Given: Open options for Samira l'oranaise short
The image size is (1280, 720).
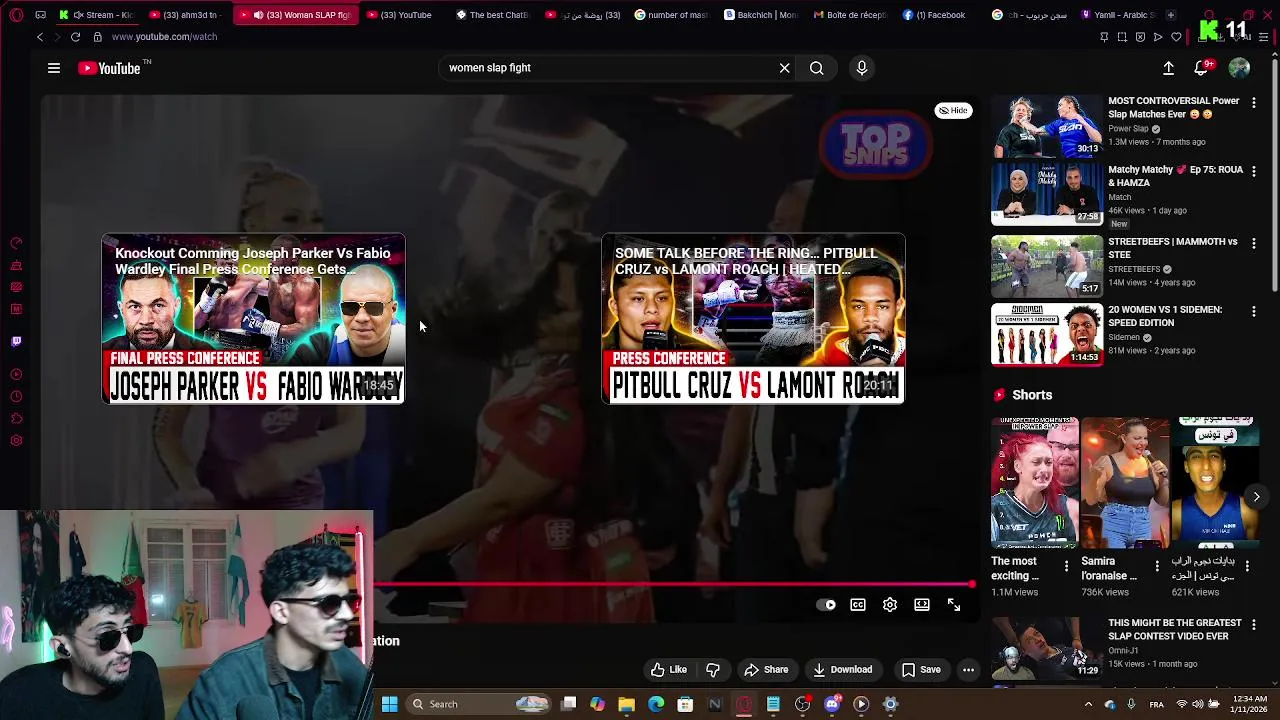Looking at the screenshot, I should point(1157,567).
